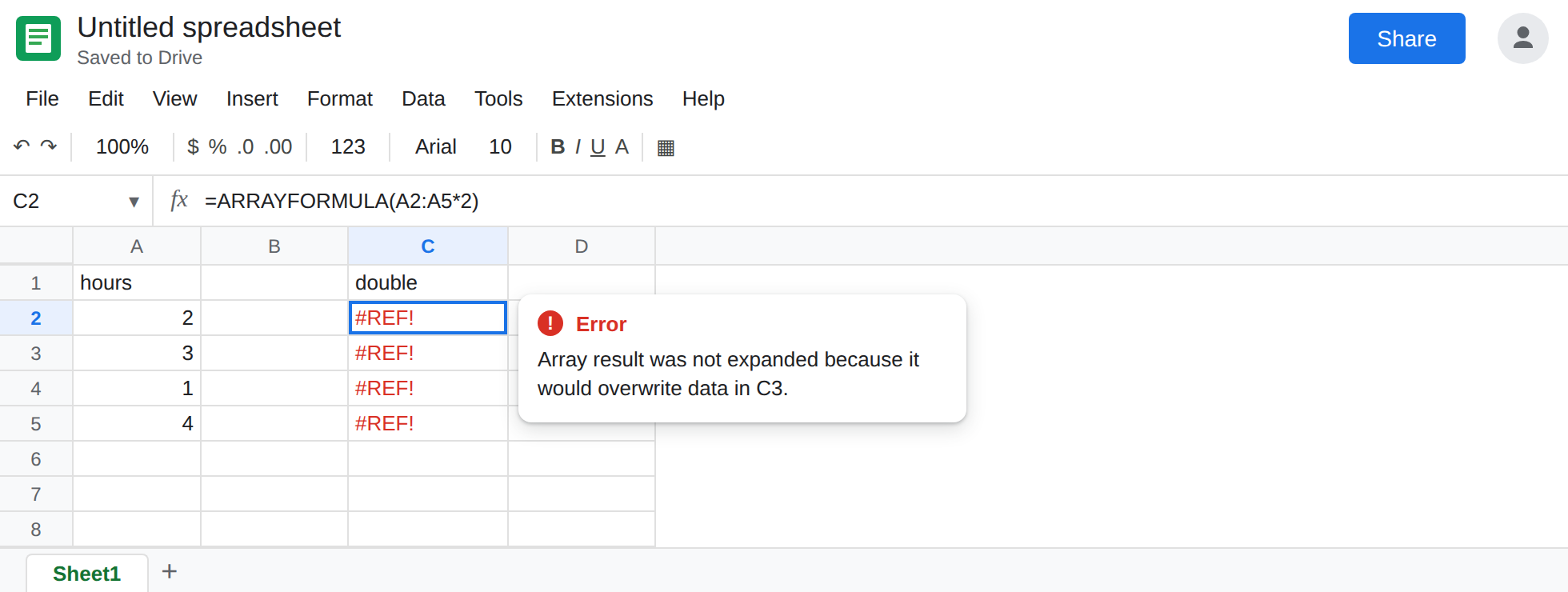The height and width of the screenshot is (592, 1568).
Task: Select row 1 header
Action: pyautogui.click(x=36, y=283)
